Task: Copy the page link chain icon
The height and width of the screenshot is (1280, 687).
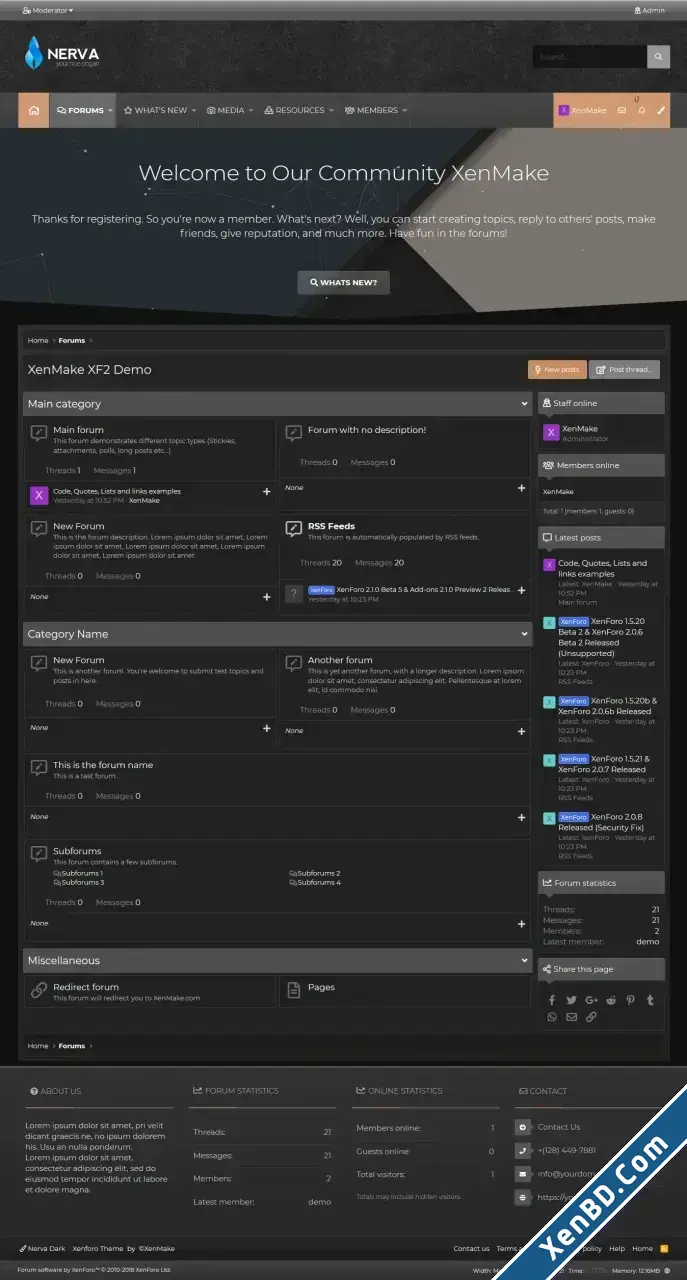Action: point(591,1017)
